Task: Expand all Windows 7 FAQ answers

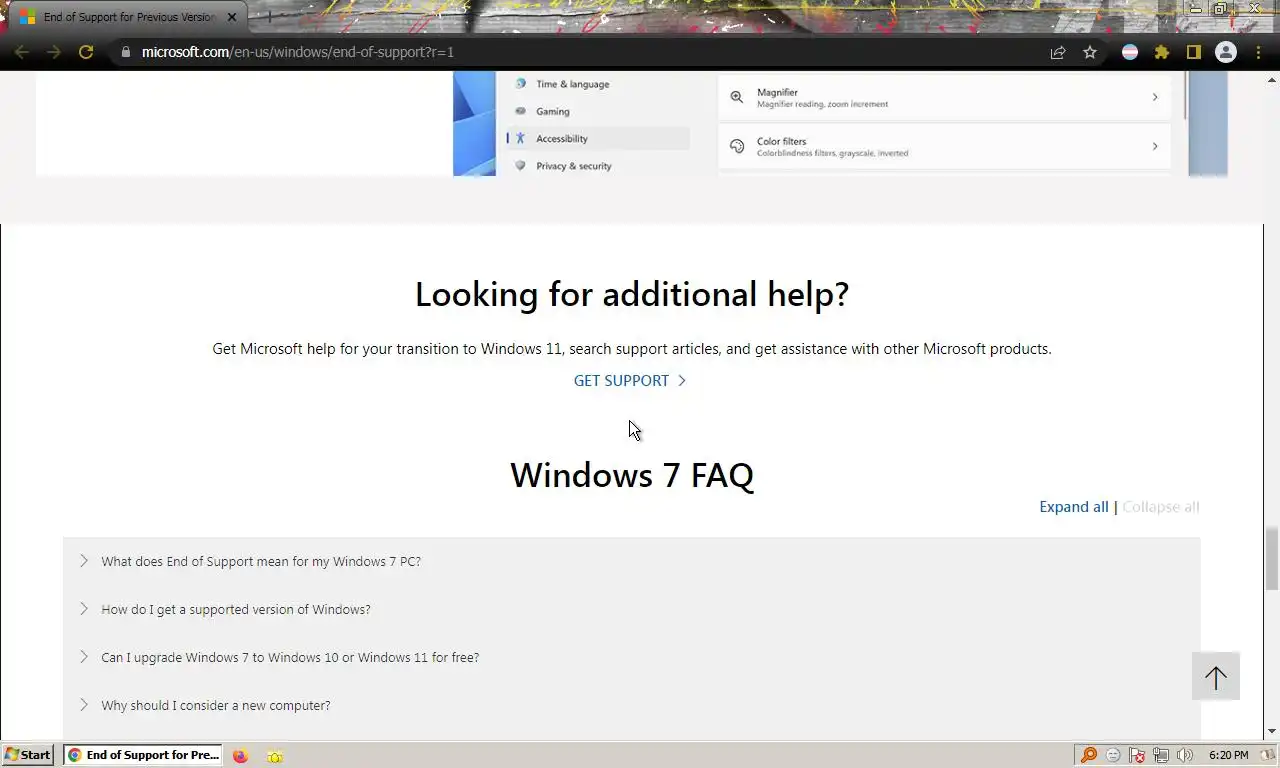Action: pyautogui.click(x=1074, y=507)
